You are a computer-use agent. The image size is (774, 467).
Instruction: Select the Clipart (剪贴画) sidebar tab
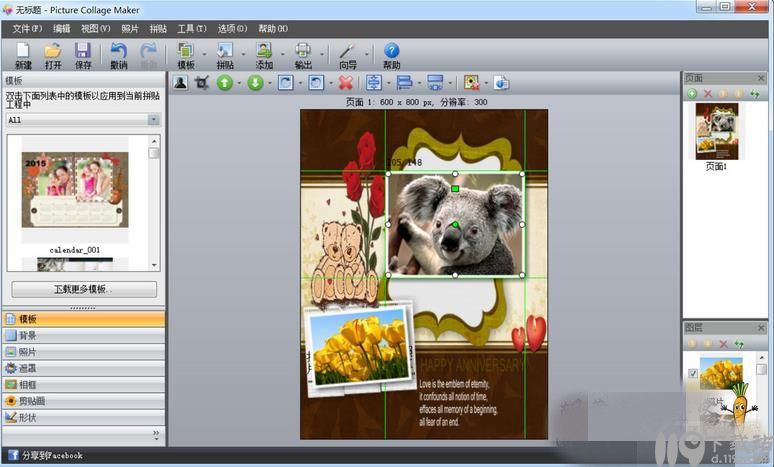click(84, 401)
